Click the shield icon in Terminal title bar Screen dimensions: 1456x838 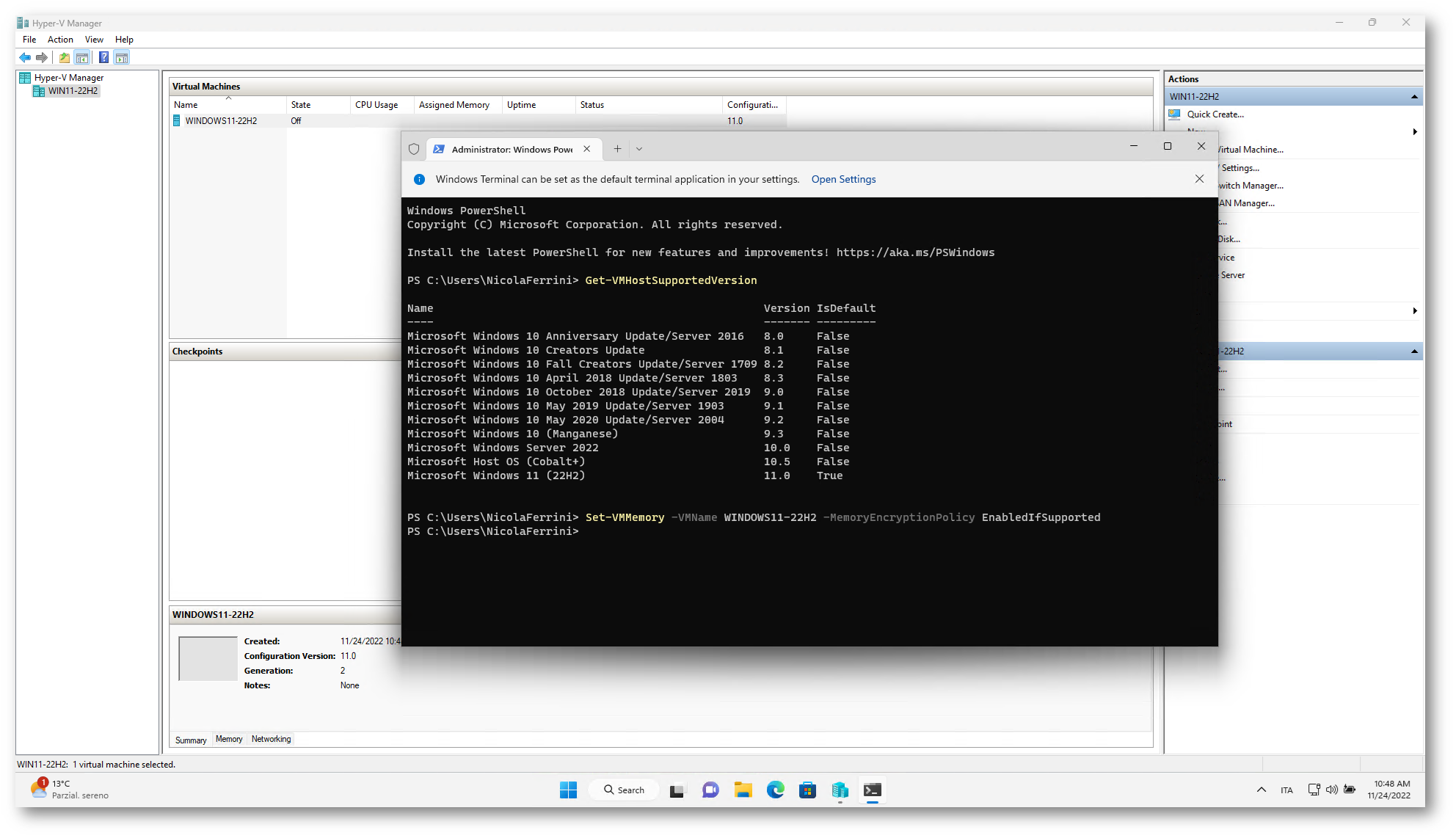click(414, 149)
